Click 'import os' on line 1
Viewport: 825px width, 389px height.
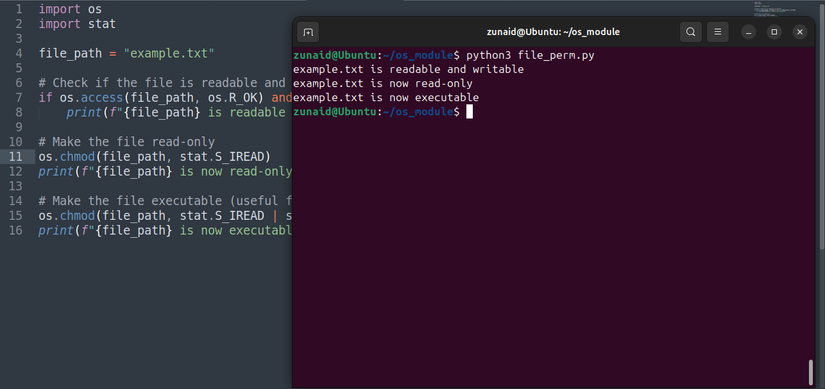(70, 9)
